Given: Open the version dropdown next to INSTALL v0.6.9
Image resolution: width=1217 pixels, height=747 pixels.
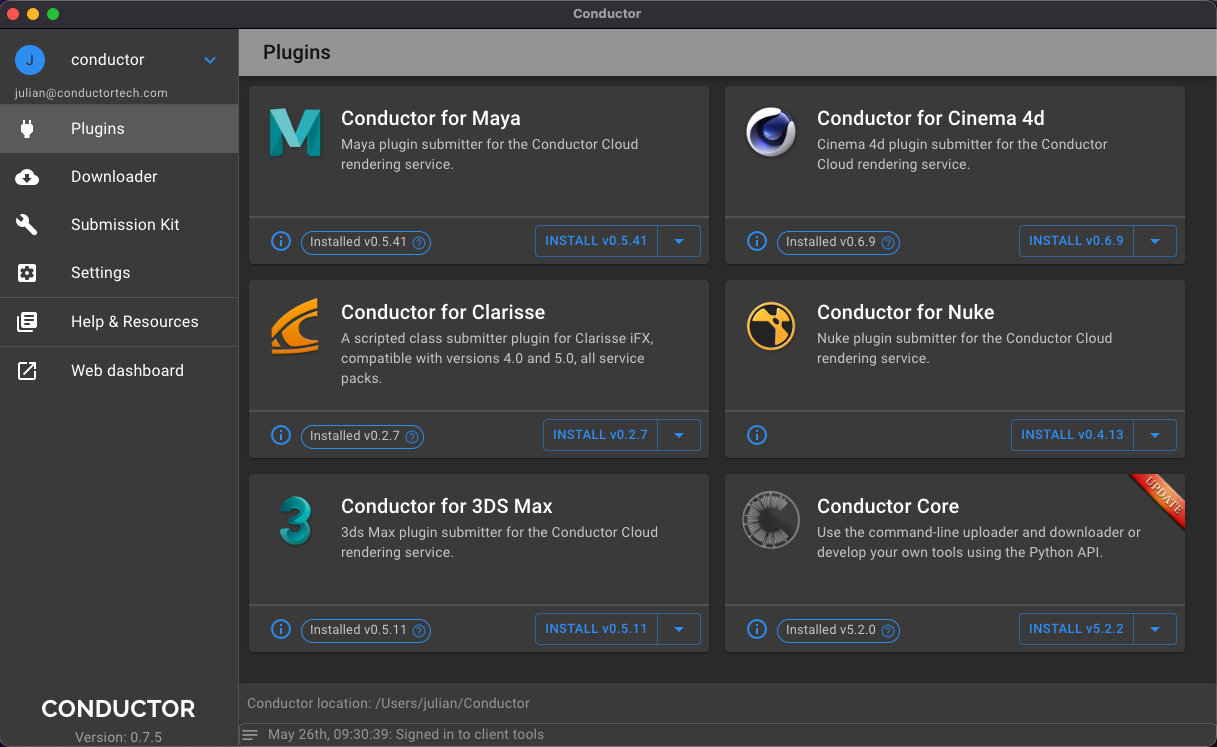Looking at the screenshot, I should coord(1155,240).
